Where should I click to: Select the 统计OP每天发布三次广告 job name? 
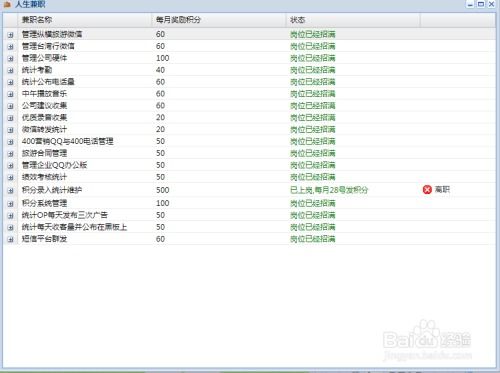pyautogui.click(x=65, y=215)
